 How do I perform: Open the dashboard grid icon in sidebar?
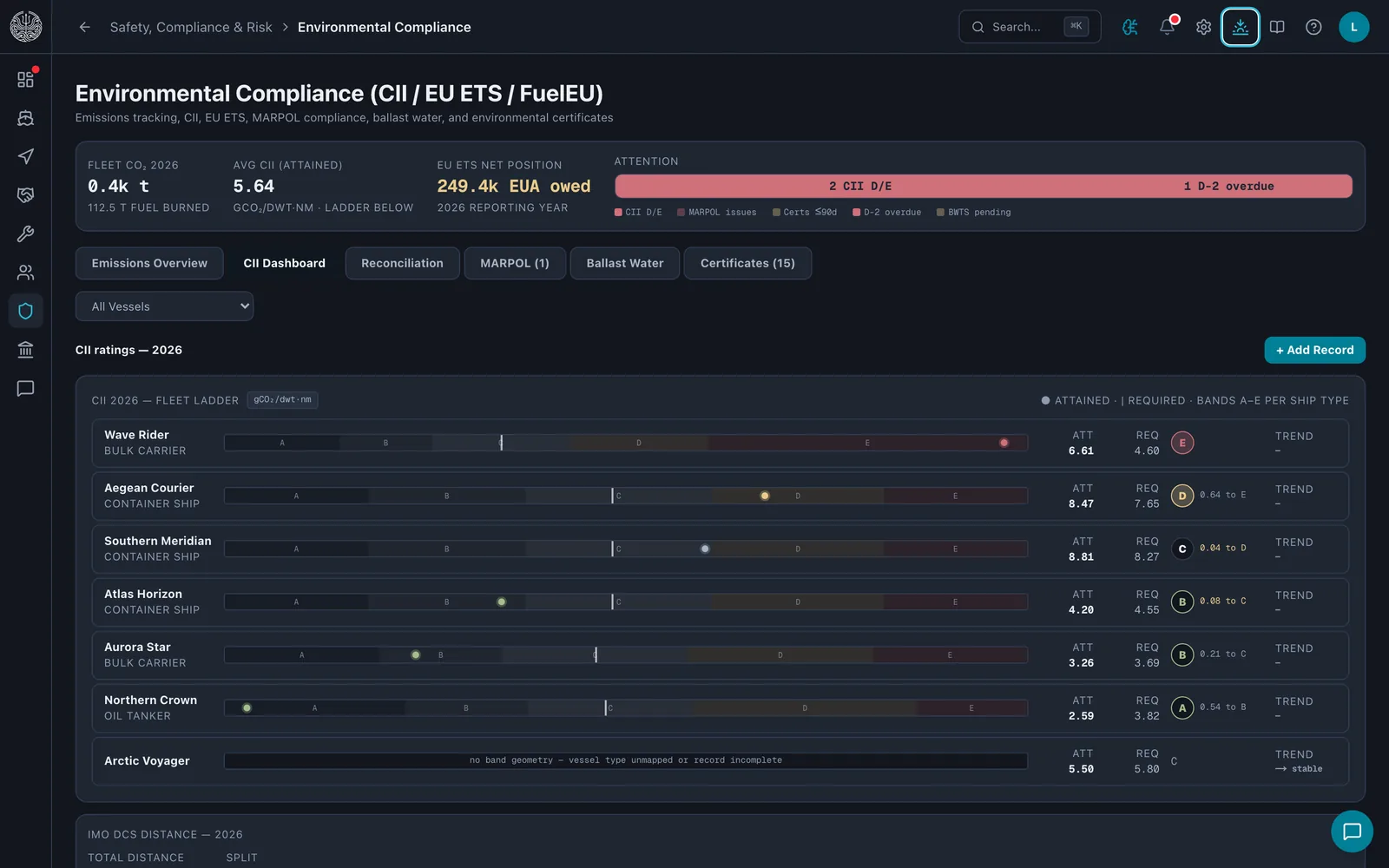pyautogui.click(x=26, y=79)
